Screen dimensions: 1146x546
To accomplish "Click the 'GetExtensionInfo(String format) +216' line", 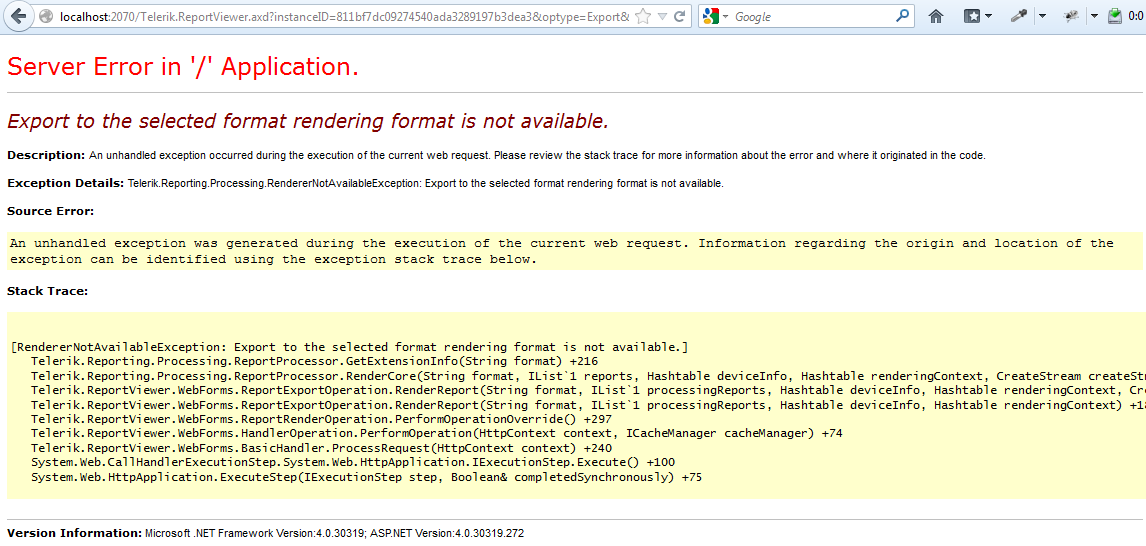I will pos(314,361).
